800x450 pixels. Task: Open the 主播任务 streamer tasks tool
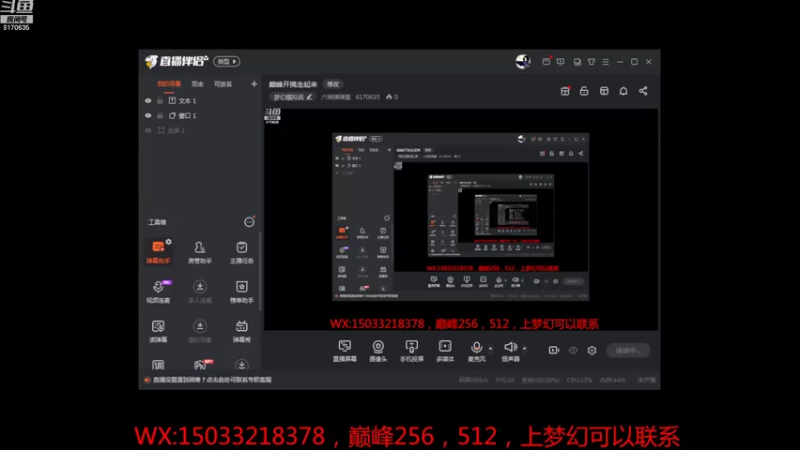(x=241, y=252)
